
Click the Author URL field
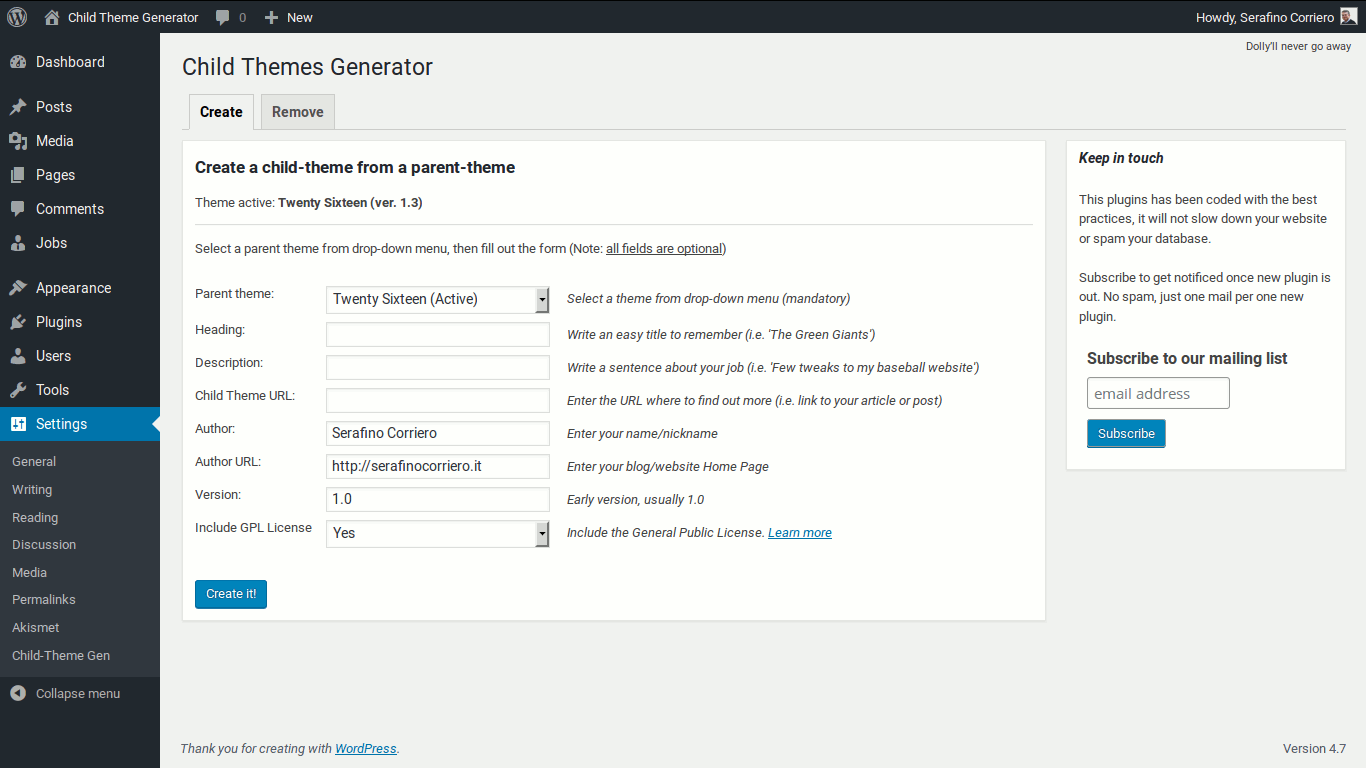pyautogui.click(x=438, y=466)
